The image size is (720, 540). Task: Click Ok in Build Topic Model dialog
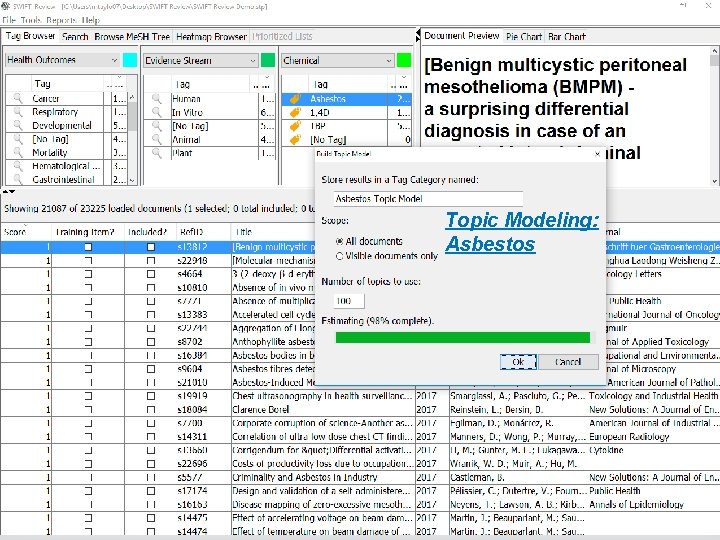(518, 362)
